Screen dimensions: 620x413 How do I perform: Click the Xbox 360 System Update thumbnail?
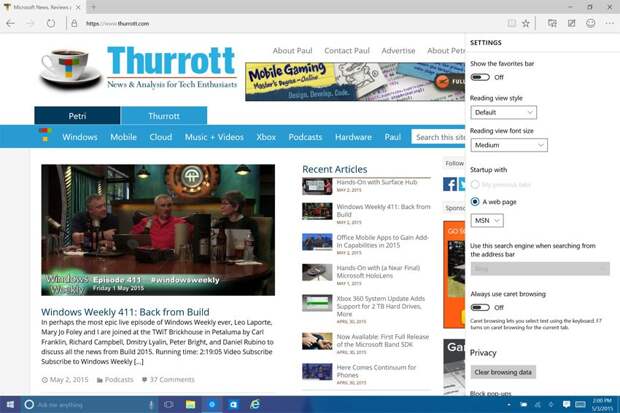(317, 303)
